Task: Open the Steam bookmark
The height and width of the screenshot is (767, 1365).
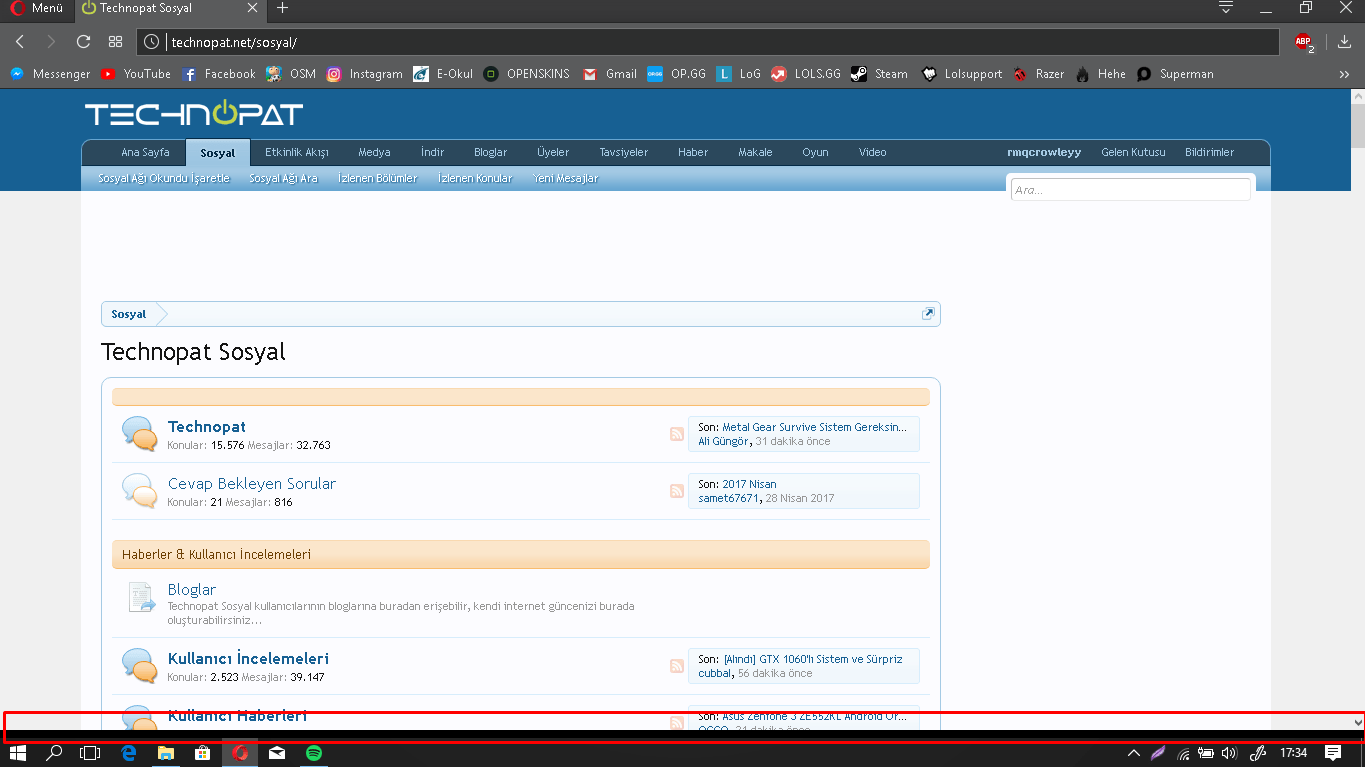Action: (879, 74)
